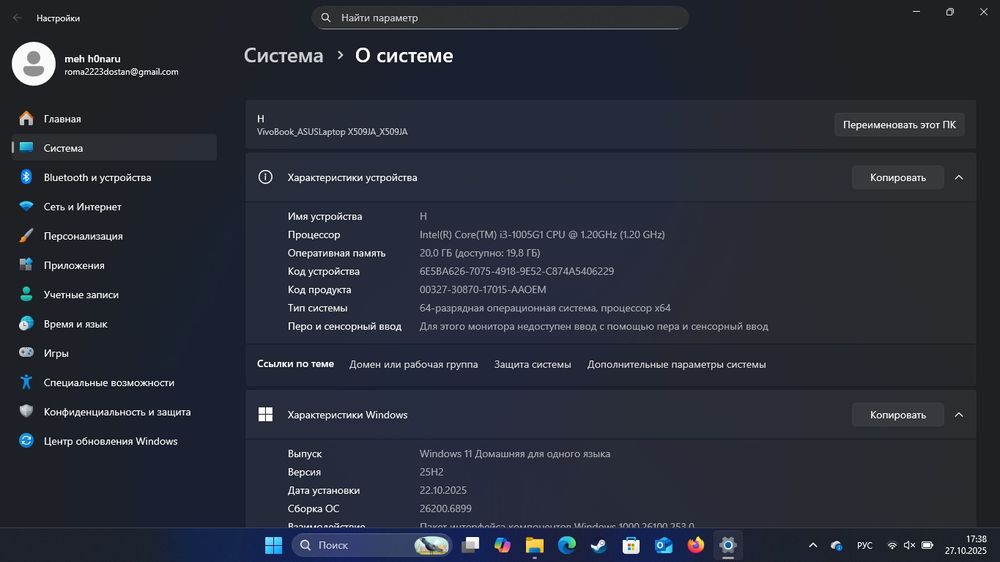Click Переименовать этот ПК button

coord(899,124)
